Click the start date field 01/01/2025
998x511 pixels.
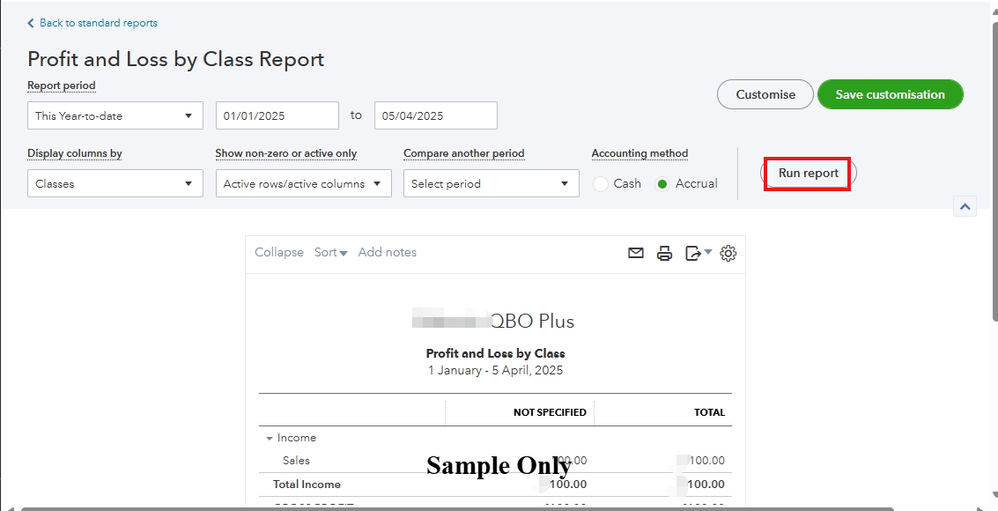[x=277, y=116]
